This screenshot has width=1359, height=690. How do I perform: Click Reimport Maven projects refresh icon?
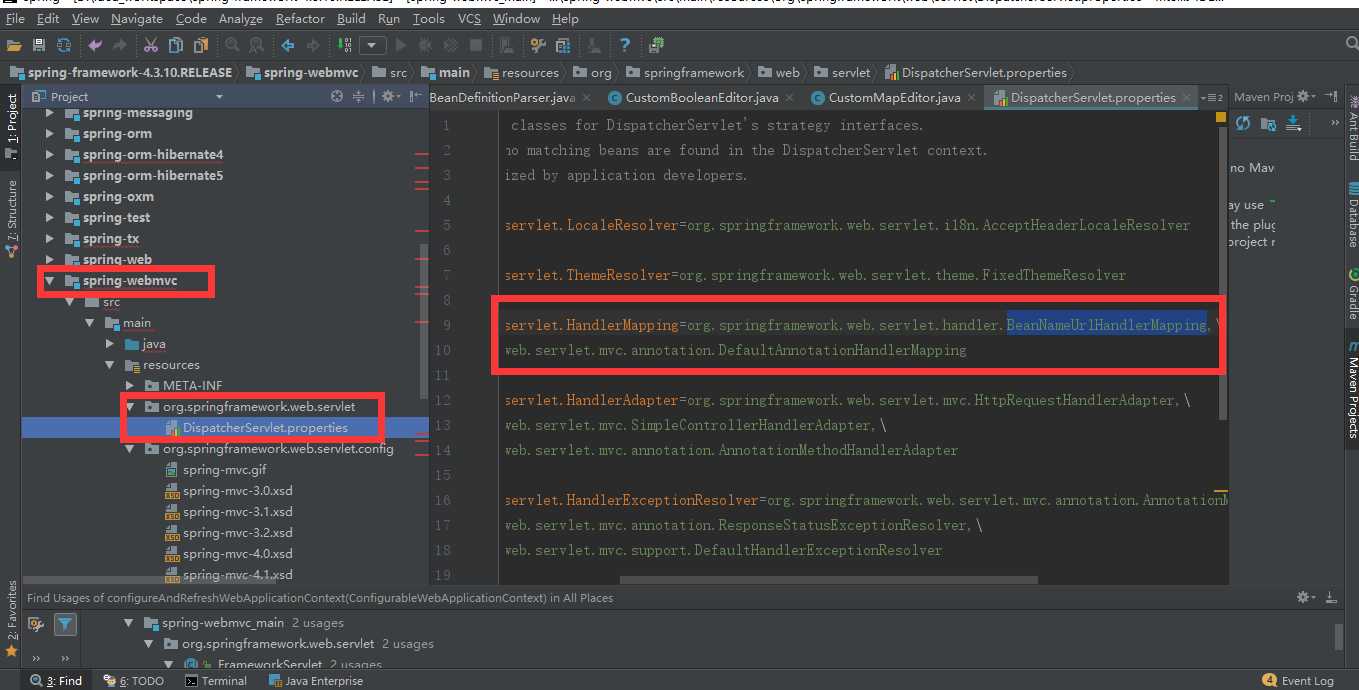click(x=1243, y=123)
